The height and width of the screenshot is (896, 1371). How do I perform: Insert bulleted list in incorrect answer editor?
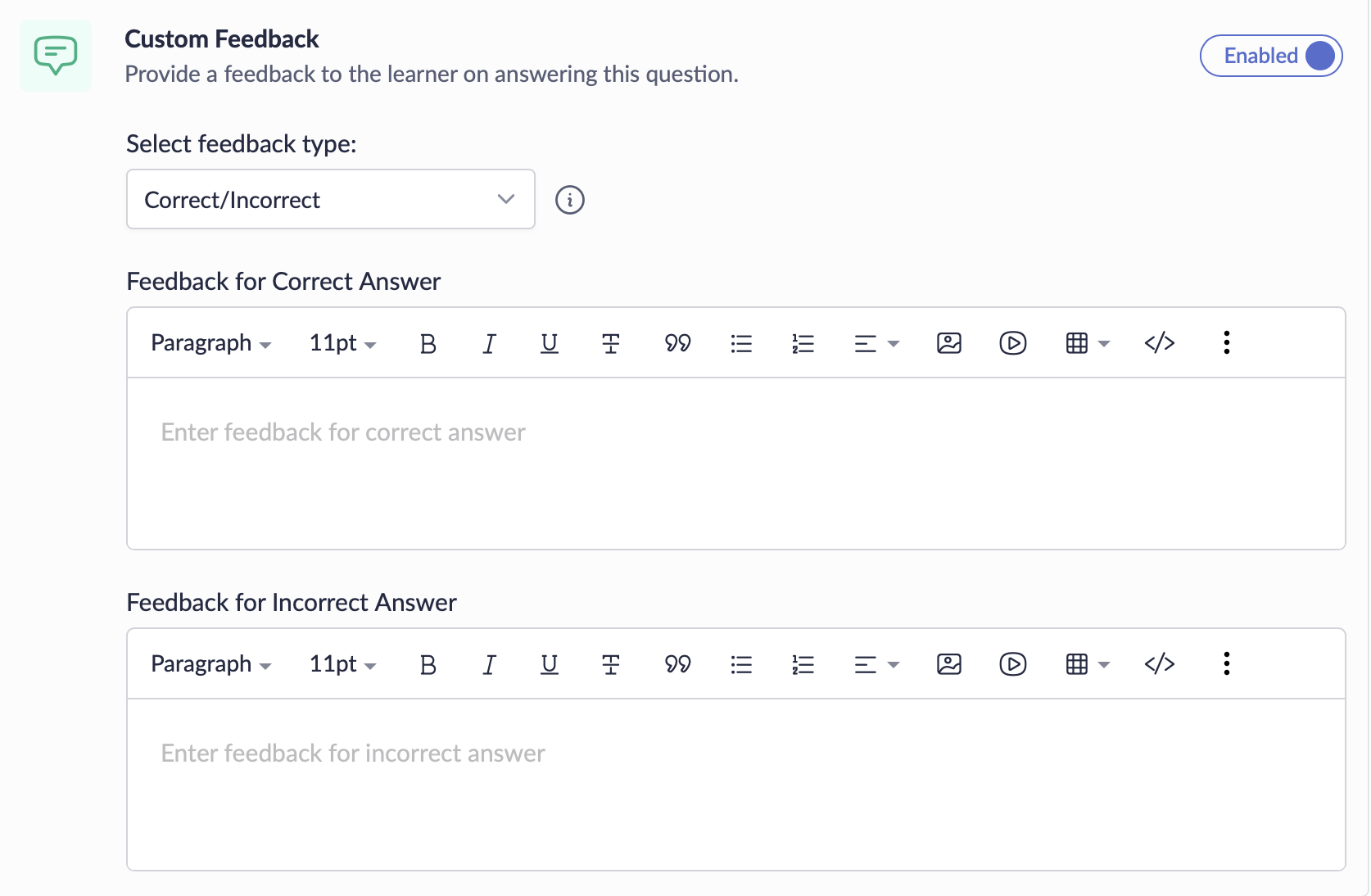coord(741,664)
